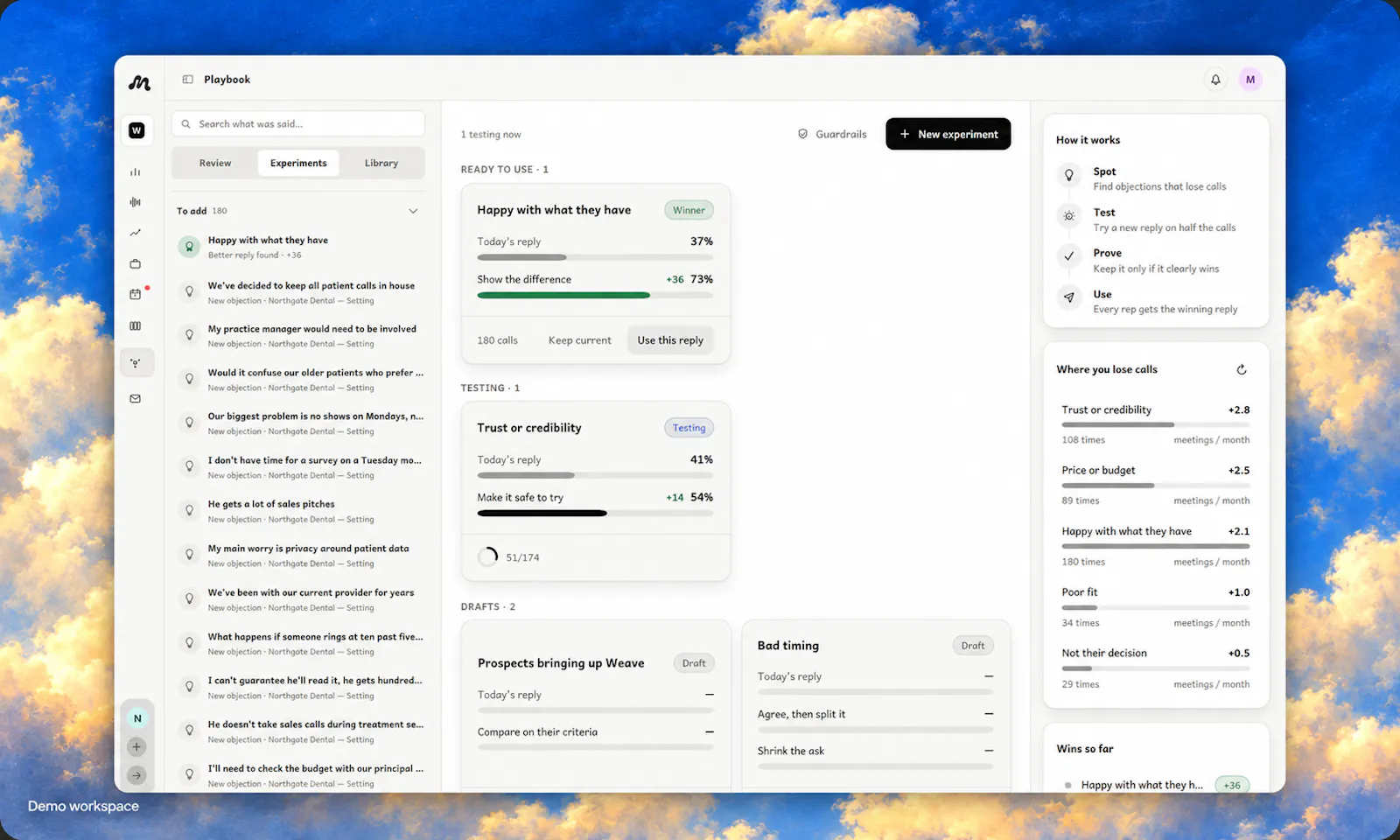Select 'Happy with what they have' list row

(298, 247)
